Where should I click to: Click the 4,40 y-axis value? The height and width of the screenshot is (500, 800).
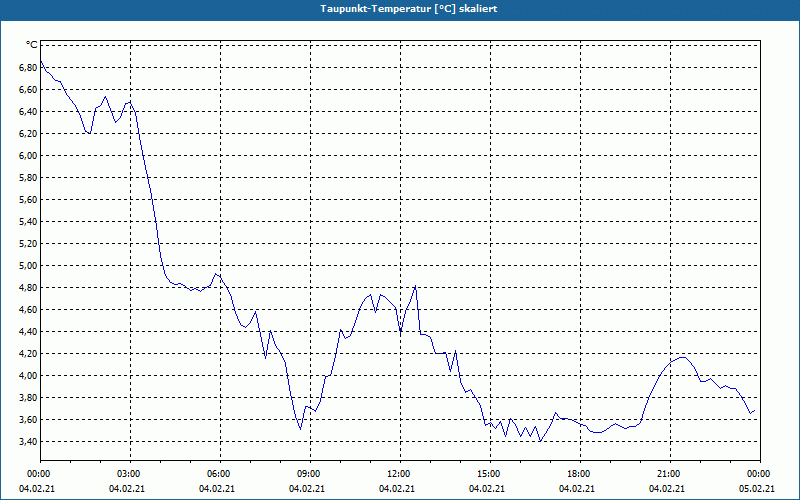tap(28, 331)
